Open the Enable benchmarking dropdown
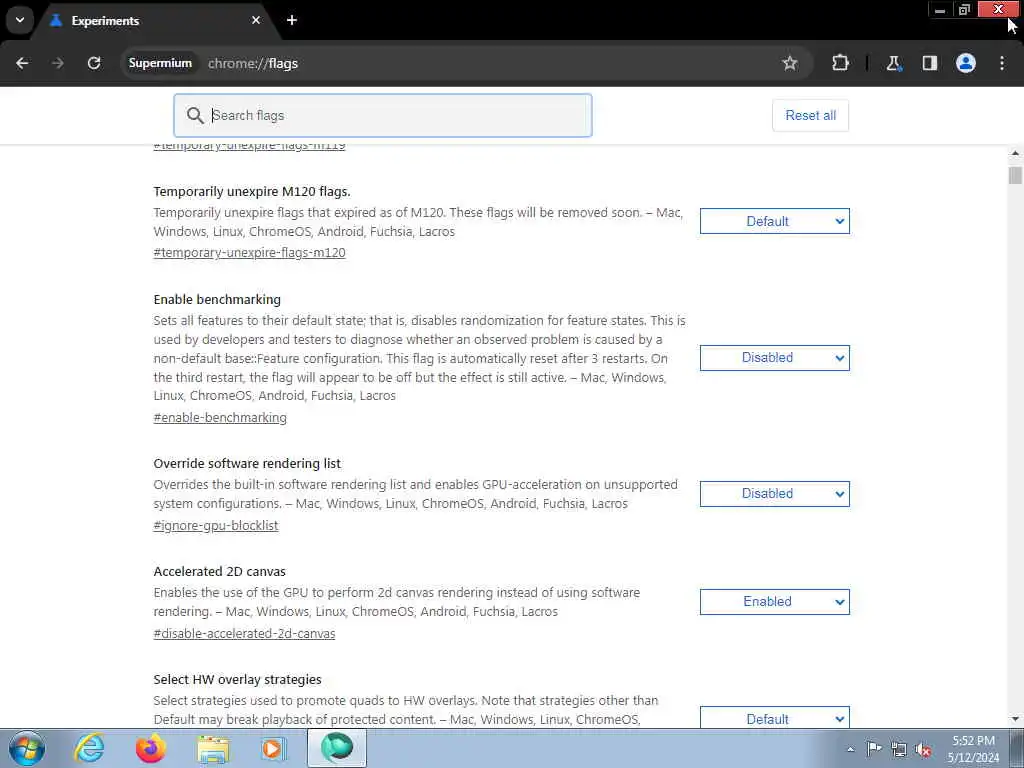Viewport: 1024px width, 768px height. point(775,358)
